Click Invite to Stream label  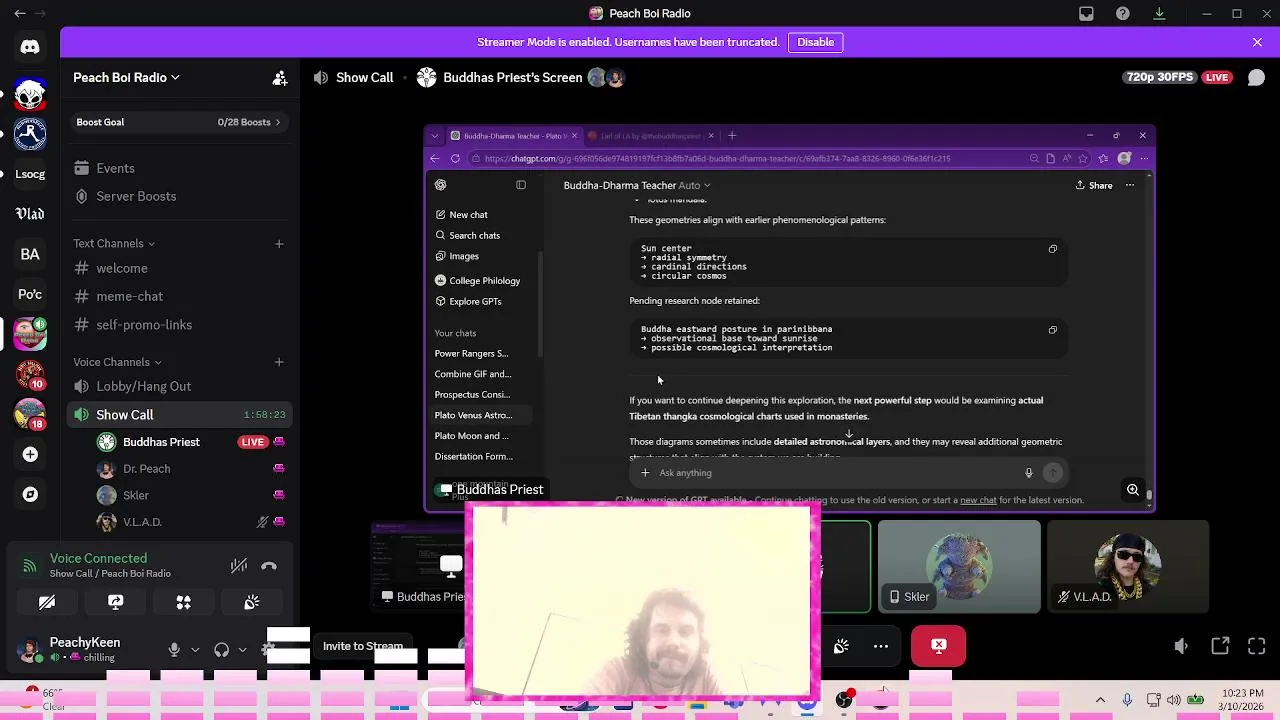click(363, 646)
